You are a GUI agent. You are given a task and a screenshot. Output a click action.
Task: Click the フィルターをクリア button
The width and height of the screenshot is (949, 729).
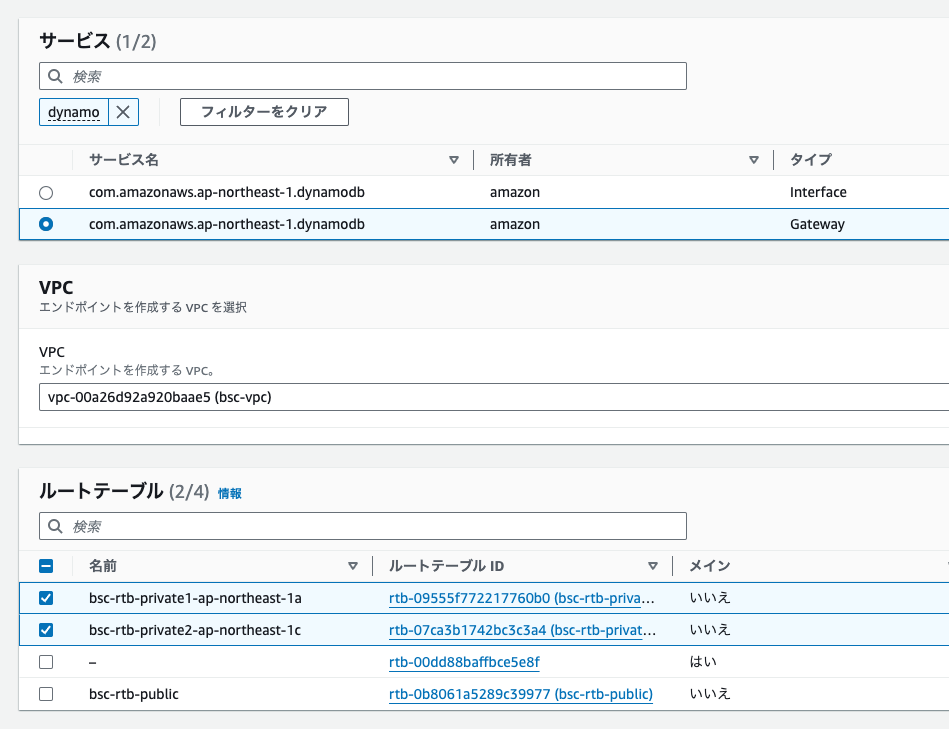pos(263,112)
